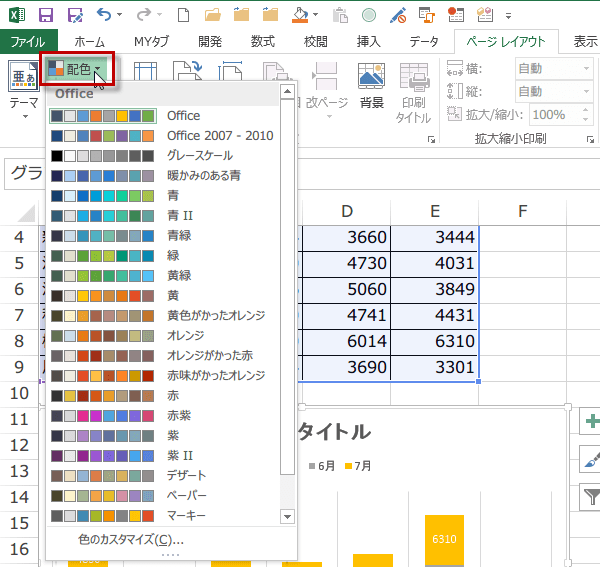Select cell containing 6014
The width and height of the screenshot is (600, 567).
tap(346, 341)
